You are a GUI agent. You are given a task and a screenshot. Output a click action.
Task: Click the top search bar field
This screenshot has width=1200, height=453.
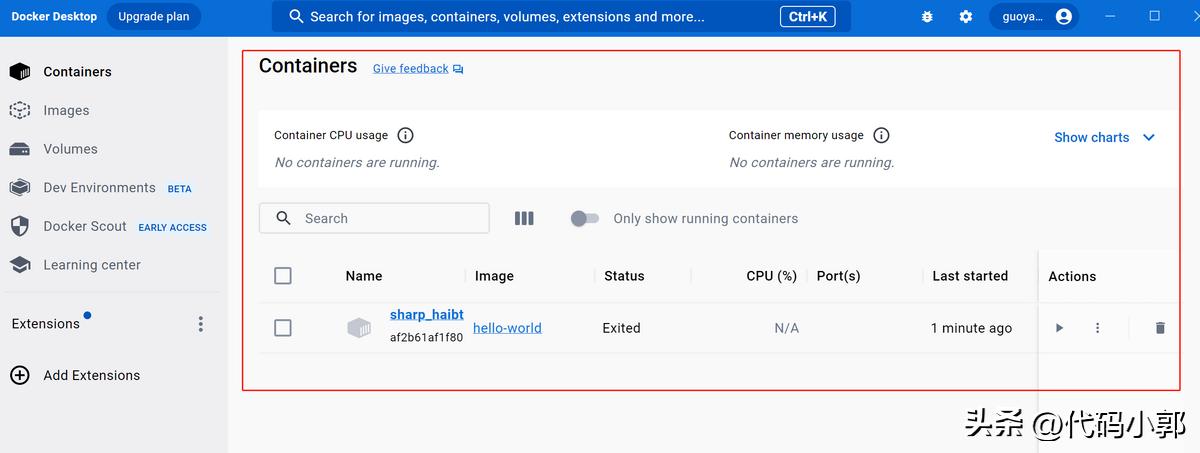coord(561,17)
